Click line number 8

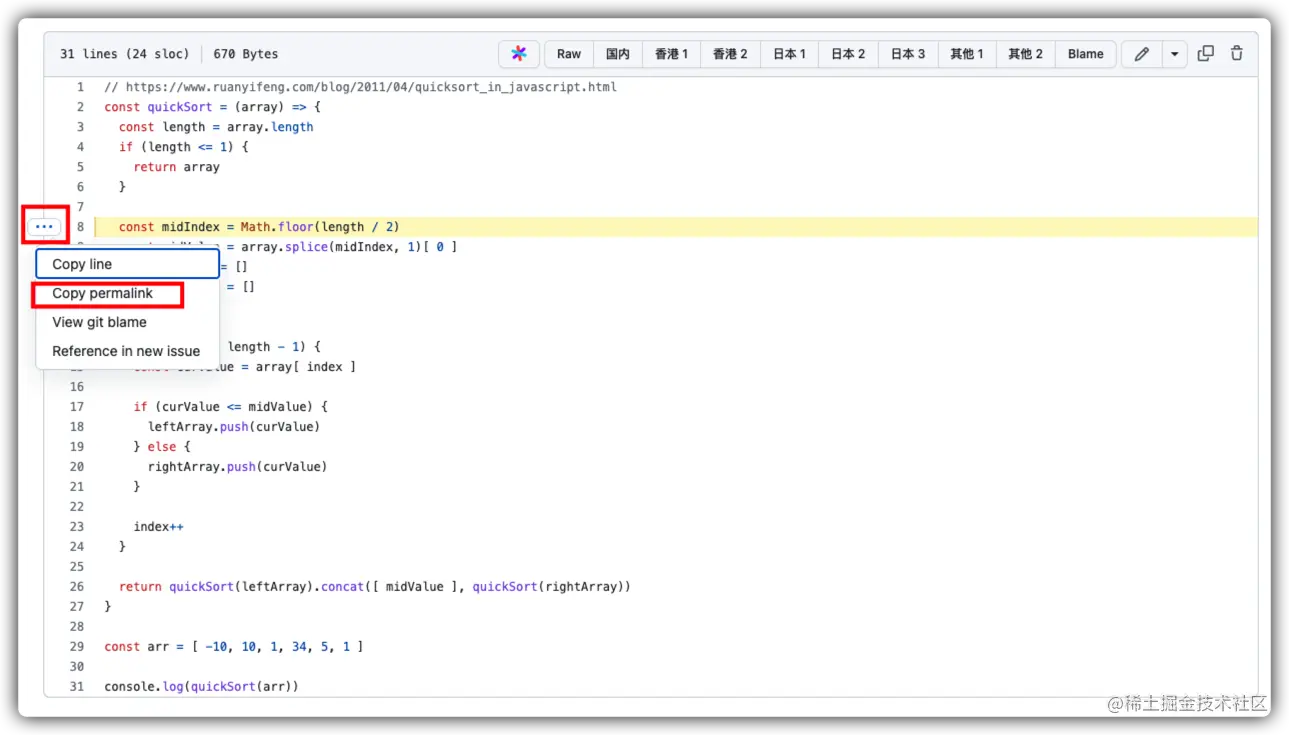click(x=81, y=227)
